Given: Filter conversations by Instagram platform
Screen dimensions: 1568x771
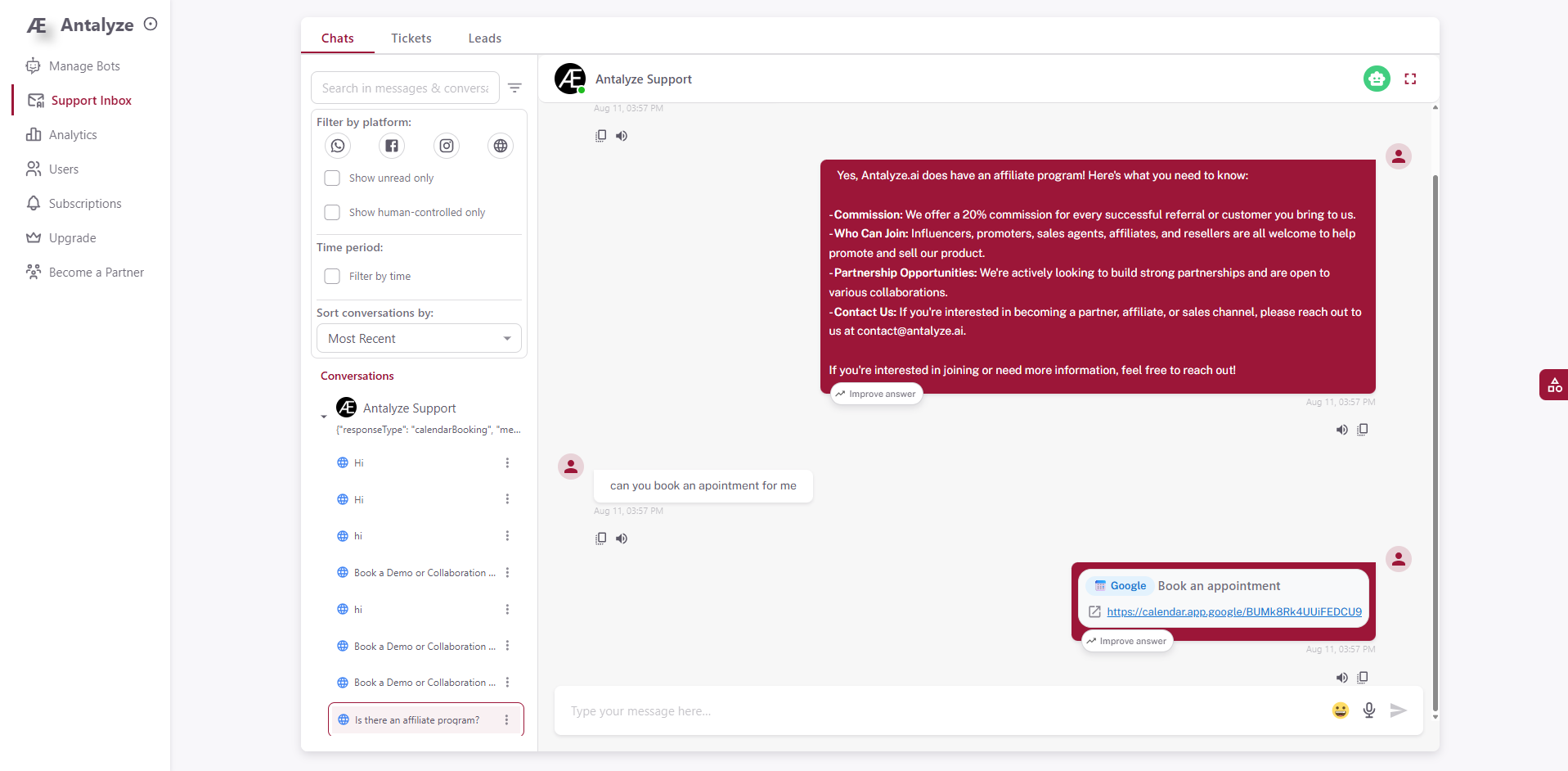Looking at the screenshot, I should click(x=447, y=146).
